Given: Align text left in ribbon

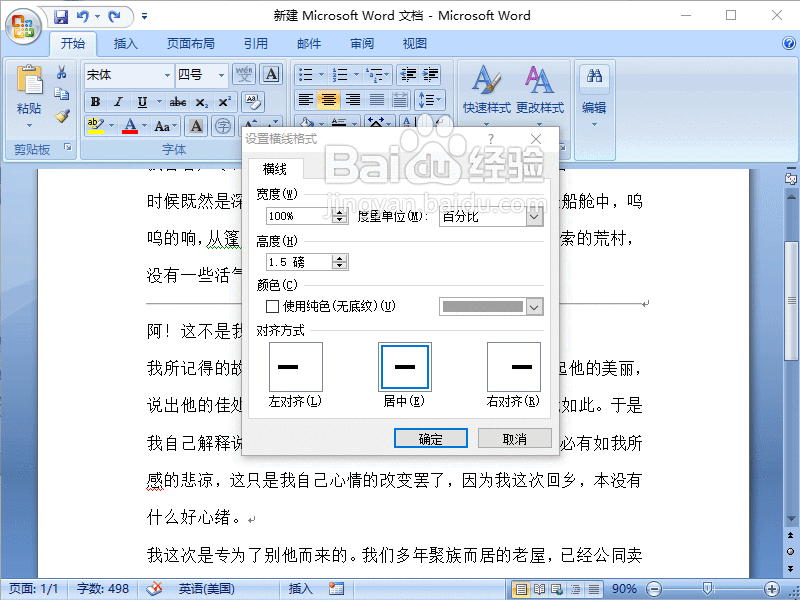Looking at the screenshot, I should pos(306,99).
